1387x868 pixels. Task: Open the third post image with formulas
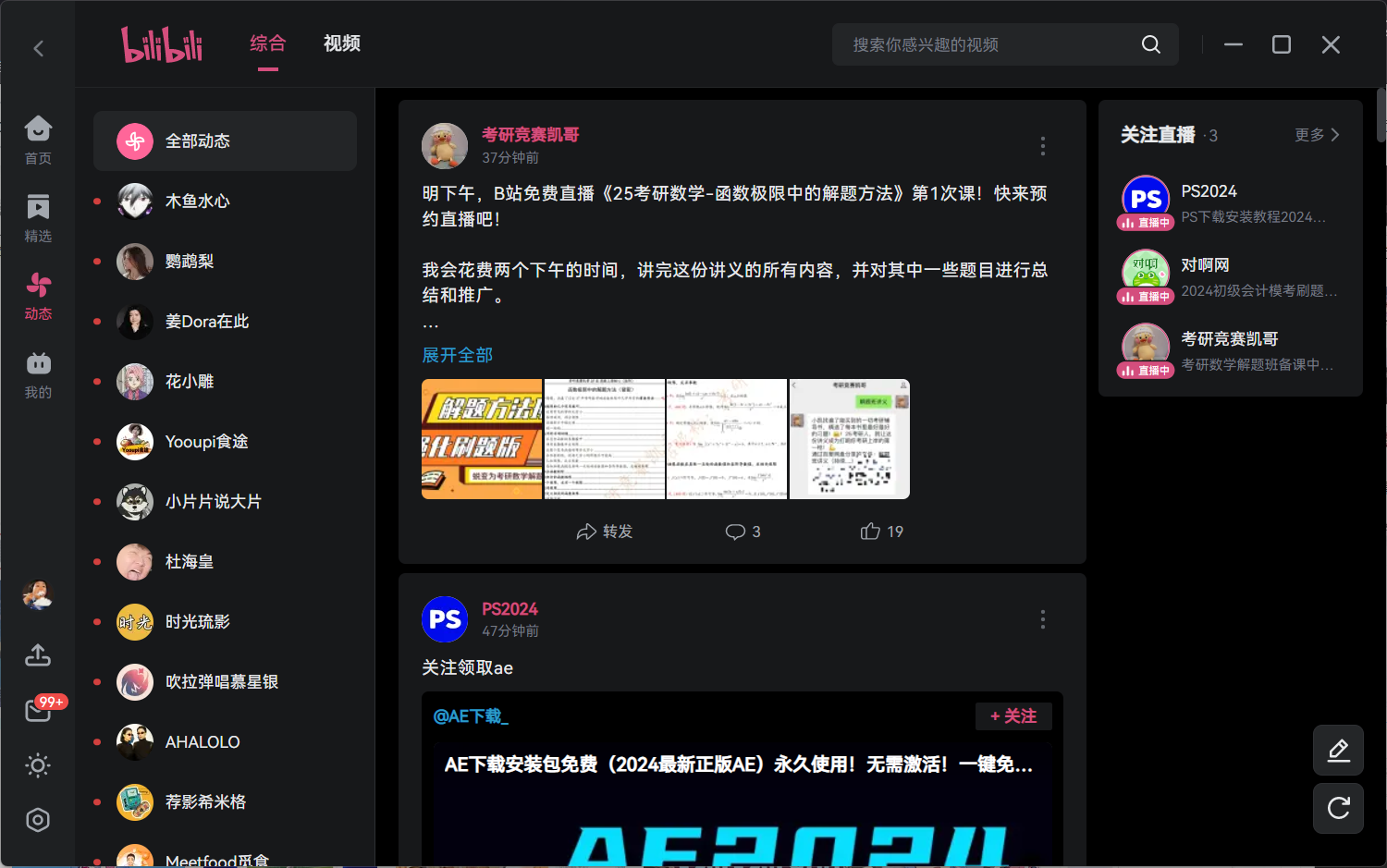click(727, 439)
